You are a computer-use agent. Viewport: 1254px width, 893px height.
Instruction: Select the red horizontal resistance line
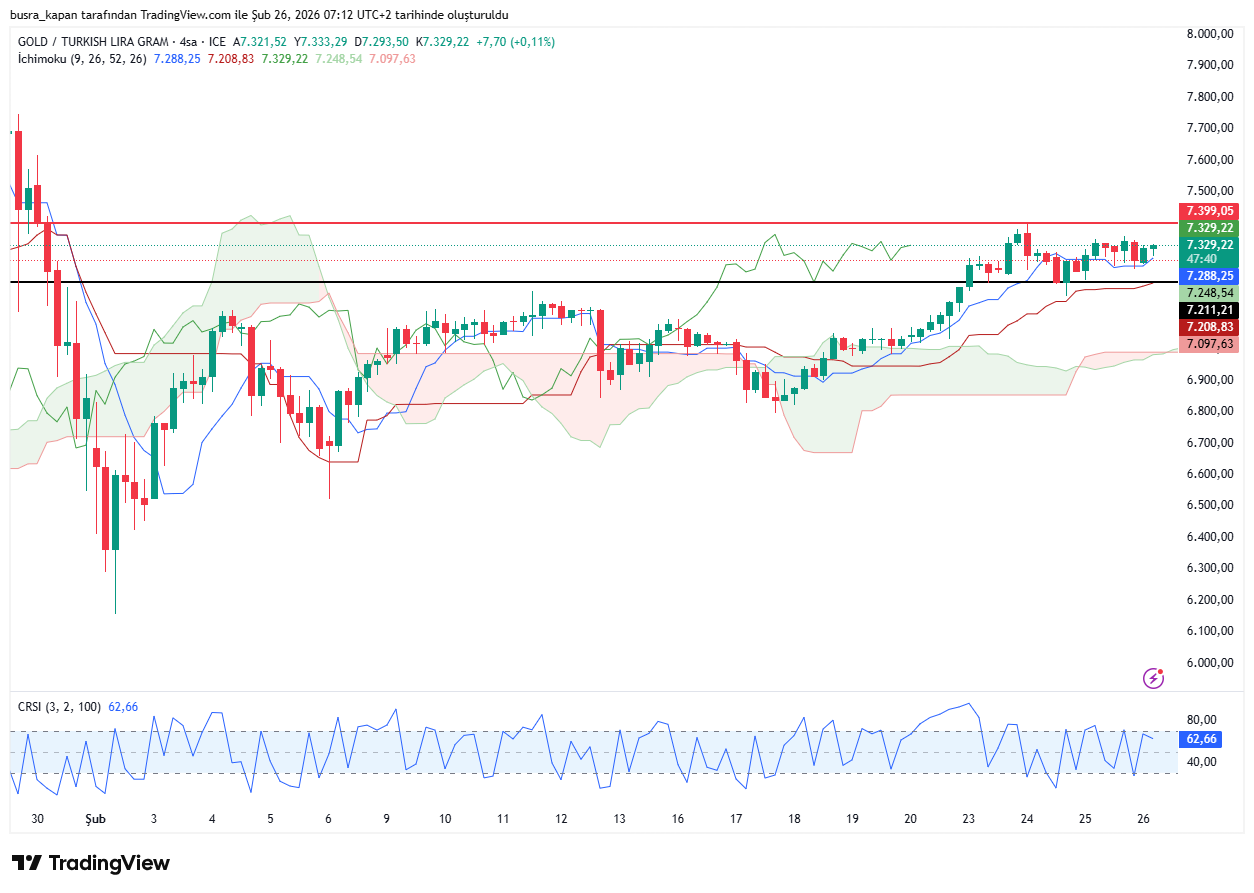tap(600, 223)
